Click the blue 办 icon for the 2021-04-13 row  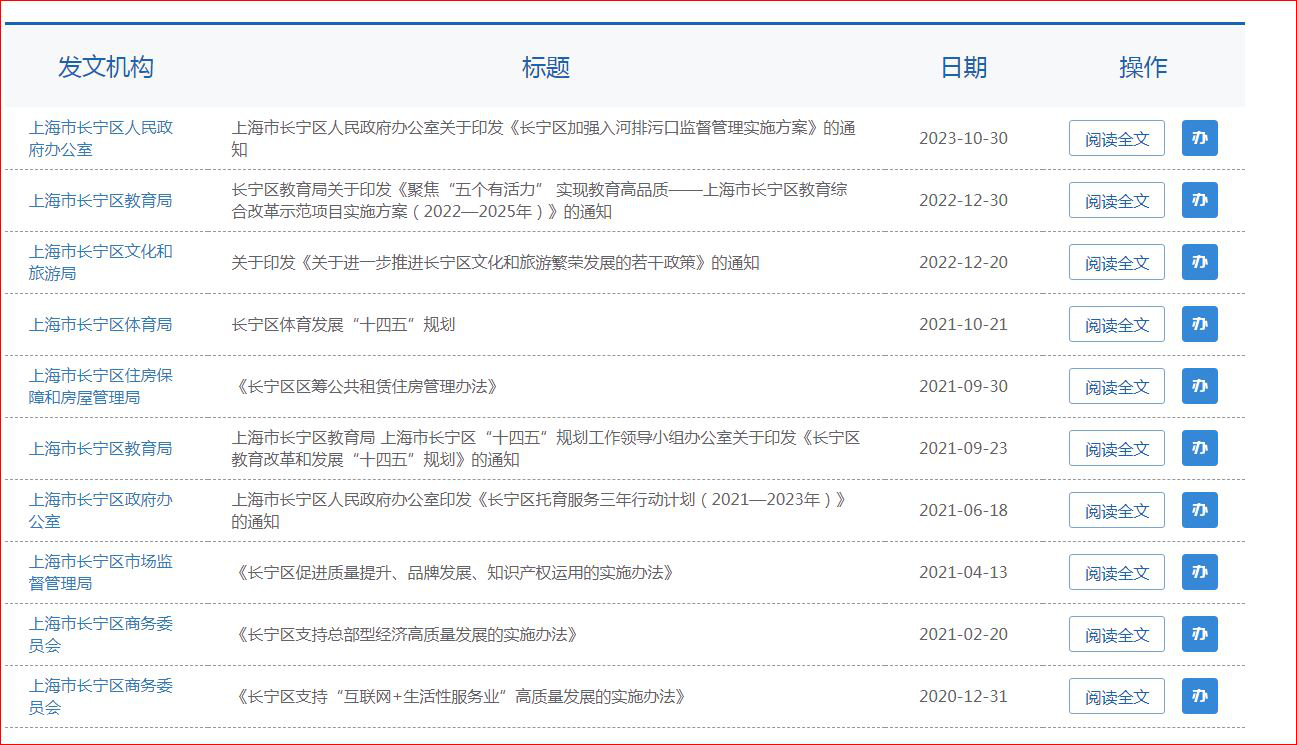(1200, 572)
